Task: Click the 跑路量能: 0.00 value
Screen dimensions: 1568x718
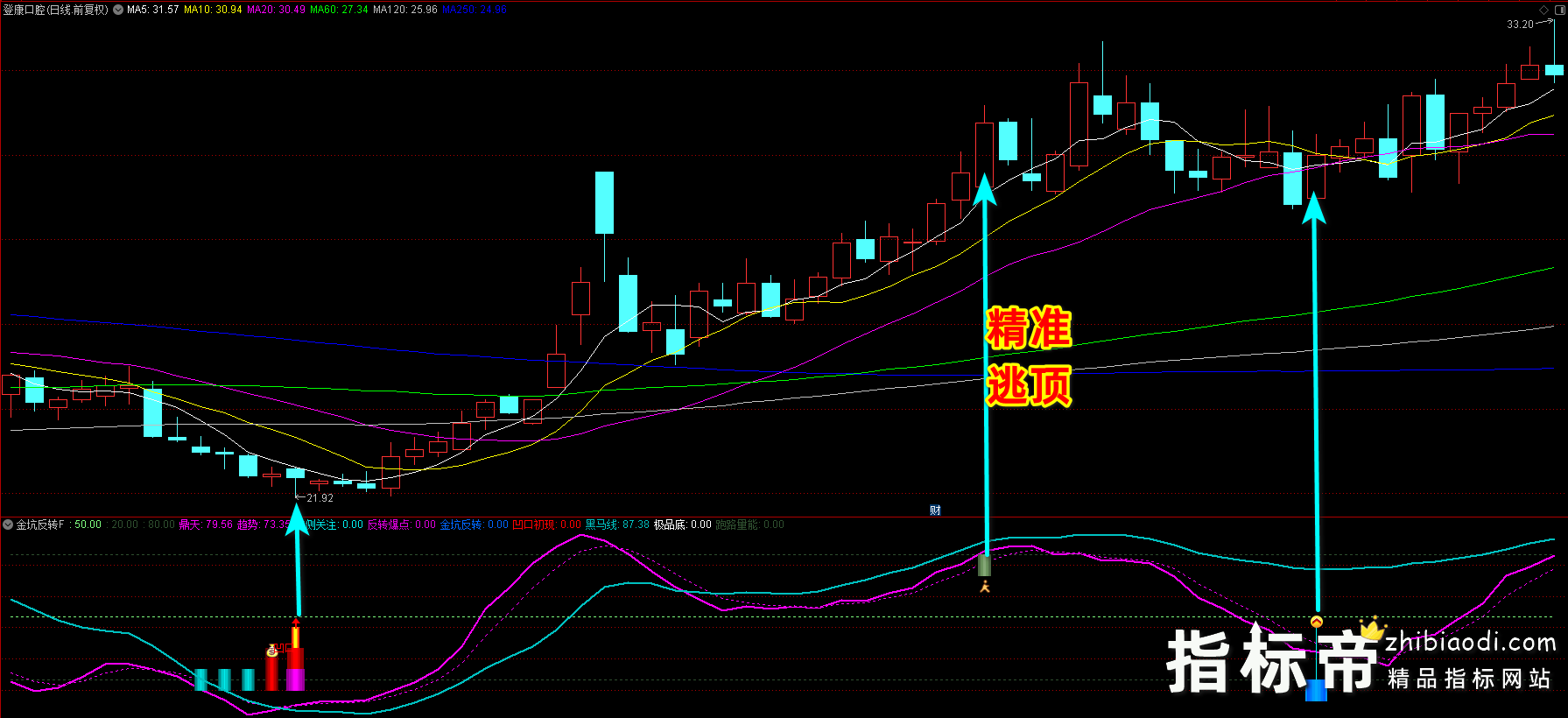Action: [x=750, y=524]
